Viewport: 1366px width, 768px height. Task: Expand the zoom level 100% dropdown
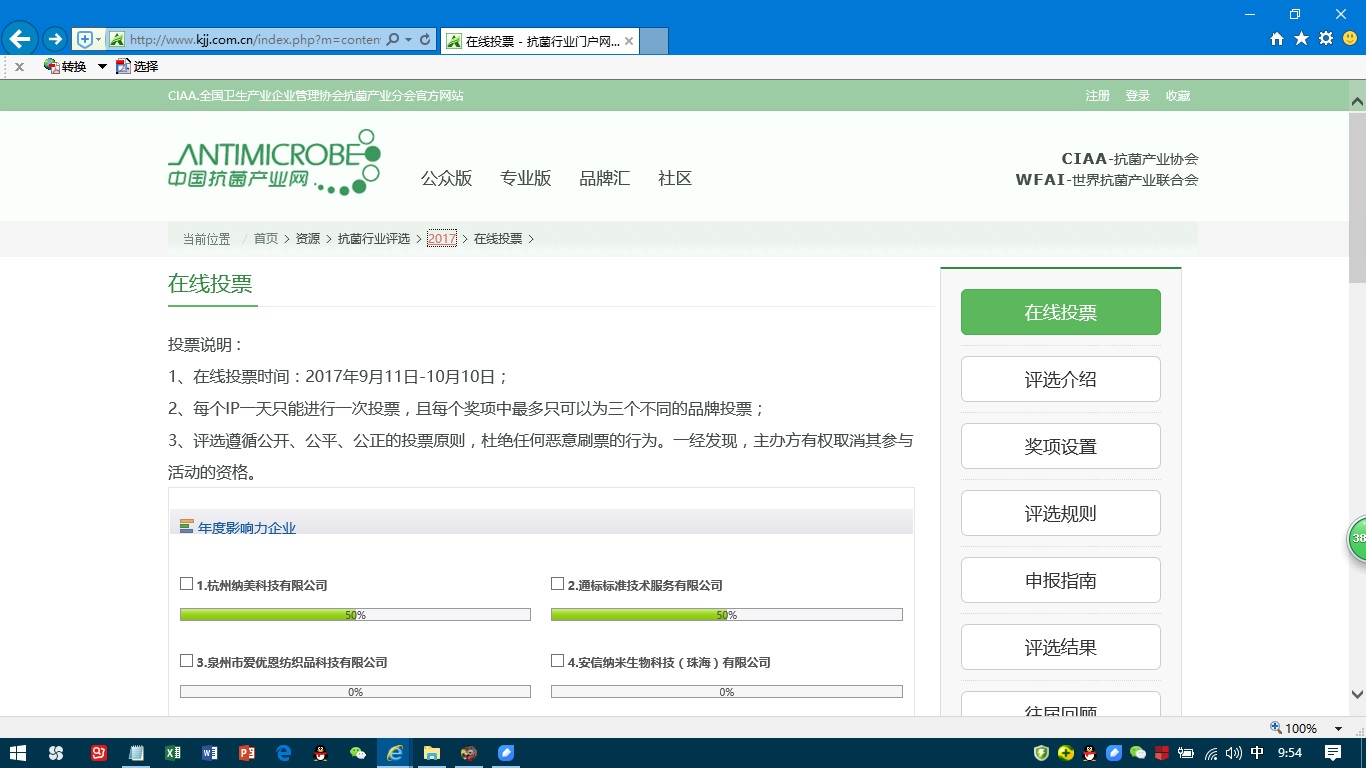point(1339,729)
